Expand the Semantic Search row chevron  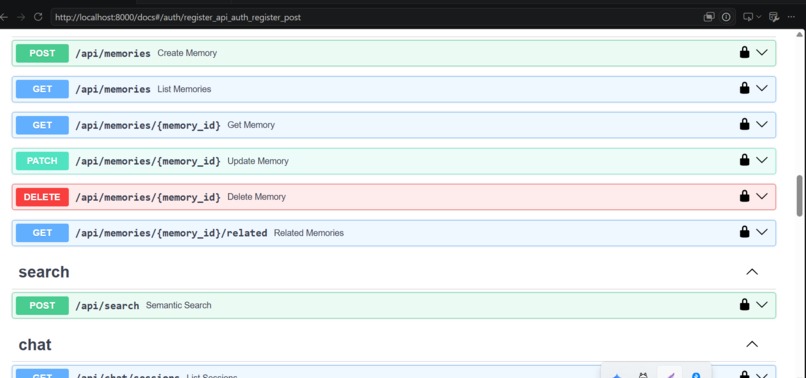pyautogui.click(x=762, y=305)
